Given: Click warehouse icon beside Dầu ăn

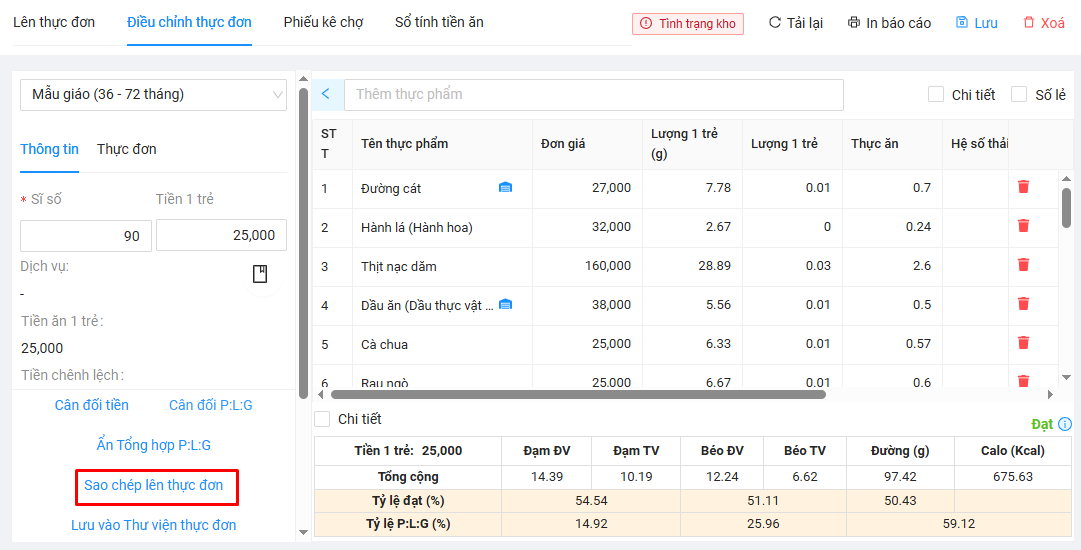Looking at the screenshot, I should 505,305.
